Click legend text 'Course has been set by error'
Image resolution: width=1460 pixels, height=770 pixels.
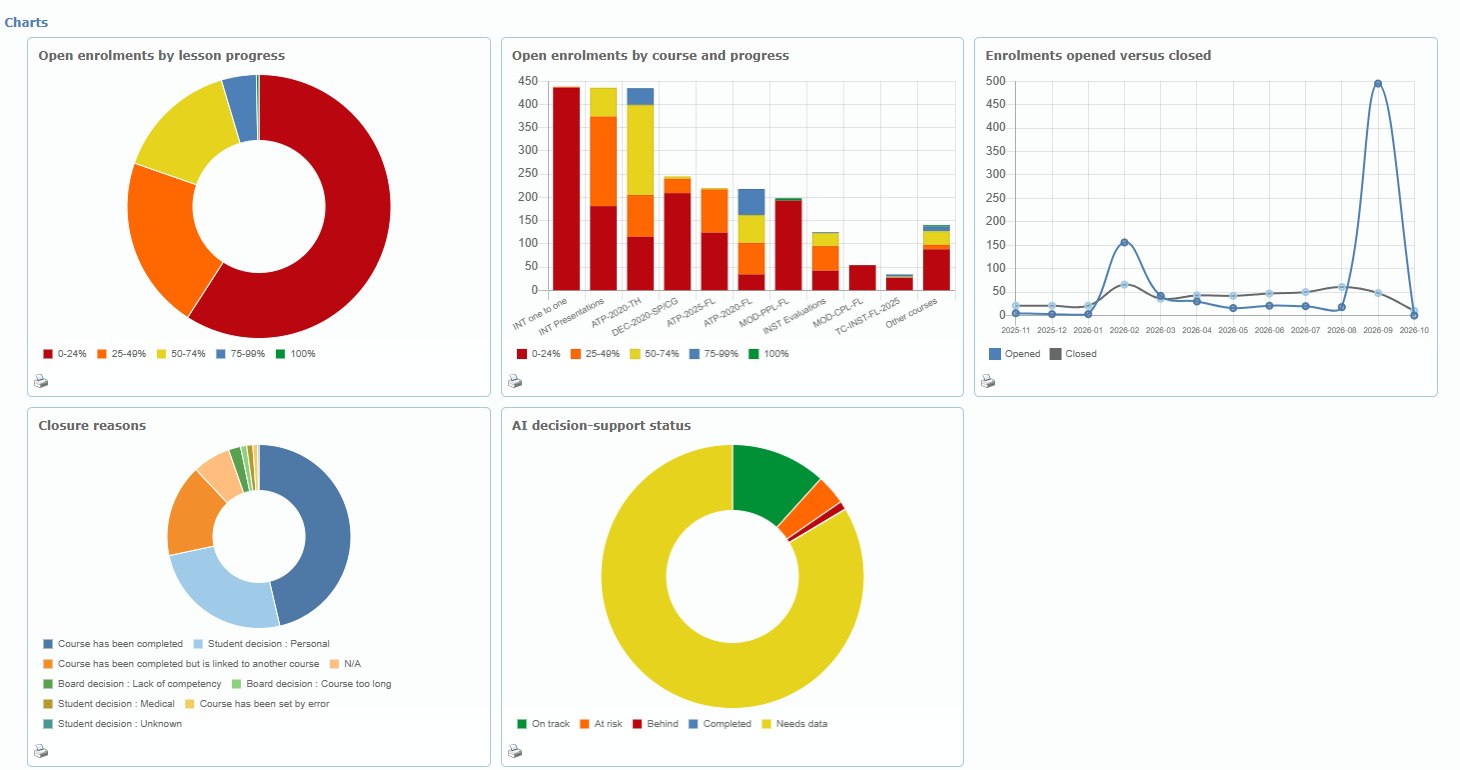pyautogui.click(x=264, y=704)
